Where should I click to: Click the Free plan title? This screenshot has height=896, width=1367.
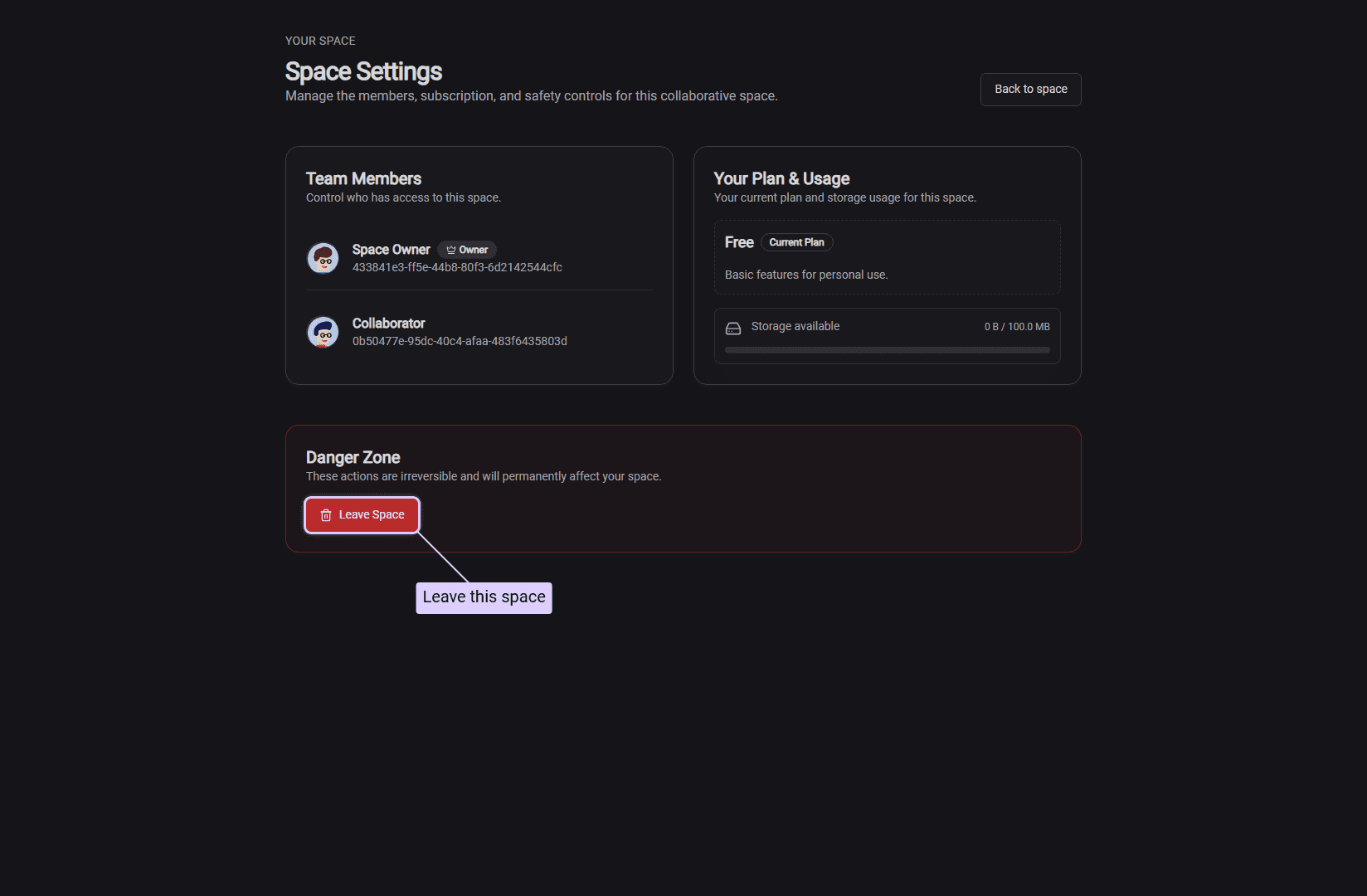pos(739,242)
